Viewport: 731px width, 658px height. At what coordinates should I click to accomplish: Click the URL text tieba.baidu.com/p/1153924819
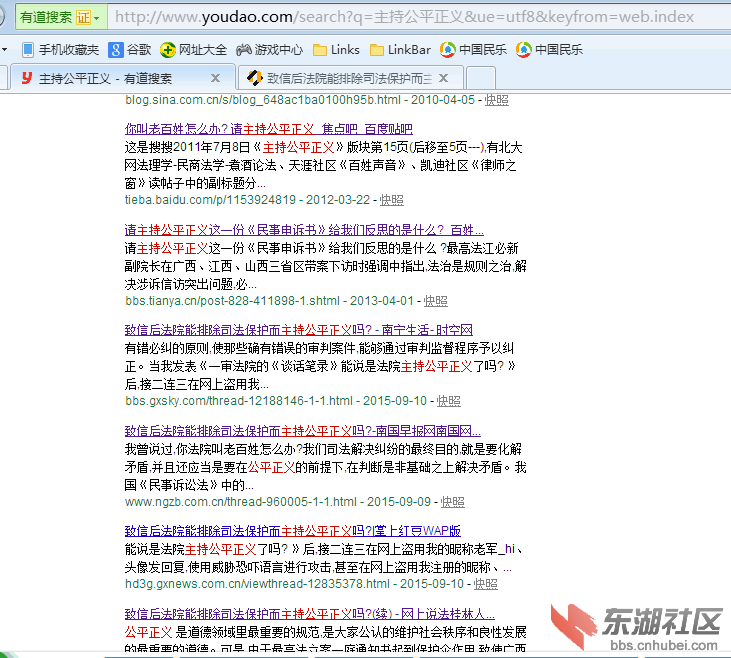(210, 200)
